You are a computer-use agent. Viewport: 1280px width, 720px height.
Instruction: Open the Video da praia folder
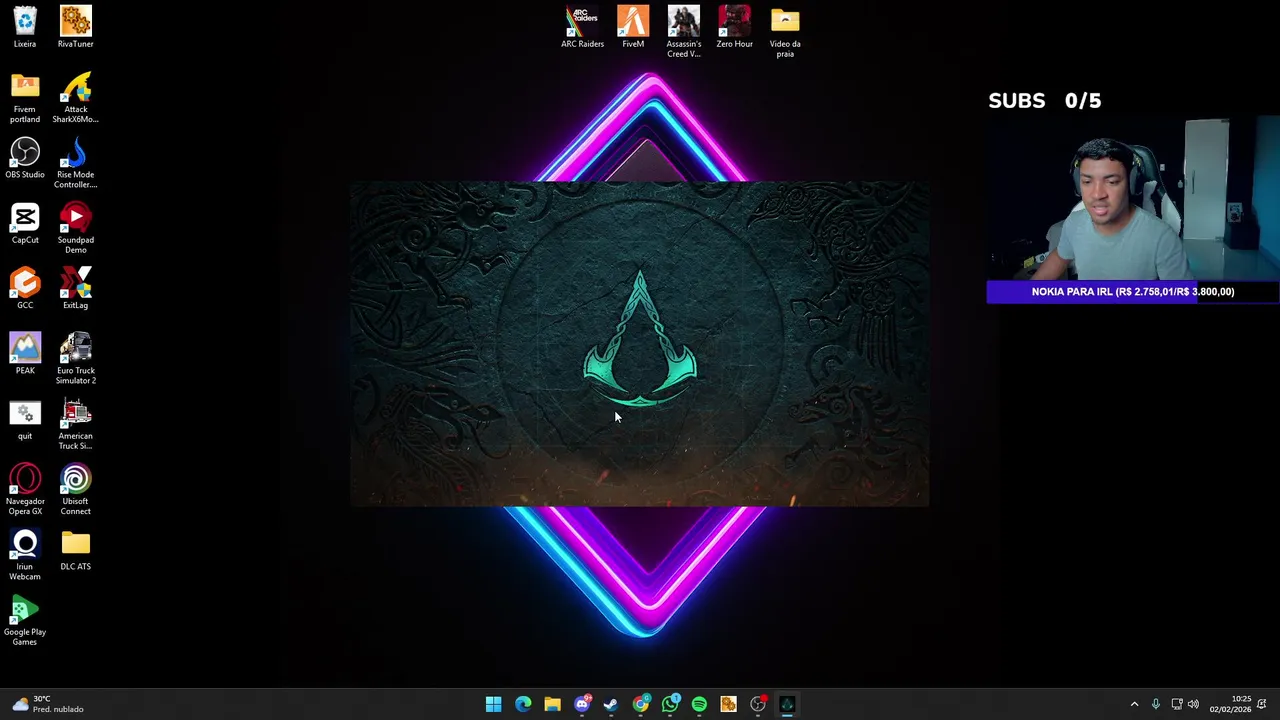pyautogui.click(x=785, y=31)
